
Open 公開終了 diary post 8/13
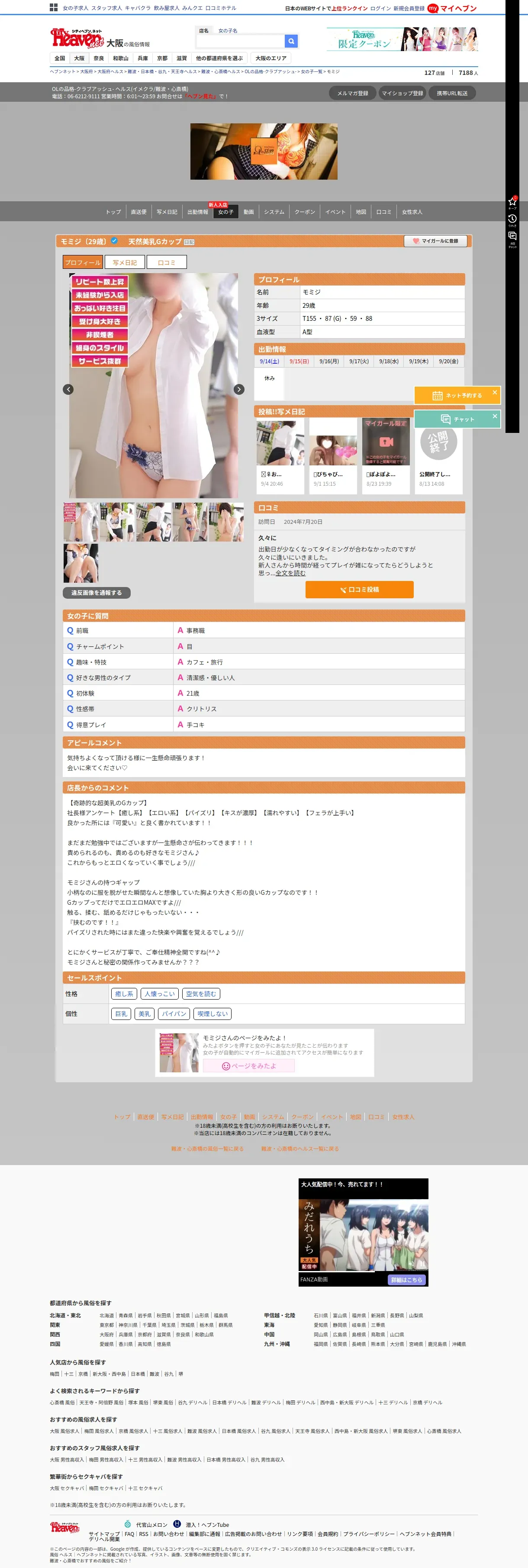[x=438, y=455]
